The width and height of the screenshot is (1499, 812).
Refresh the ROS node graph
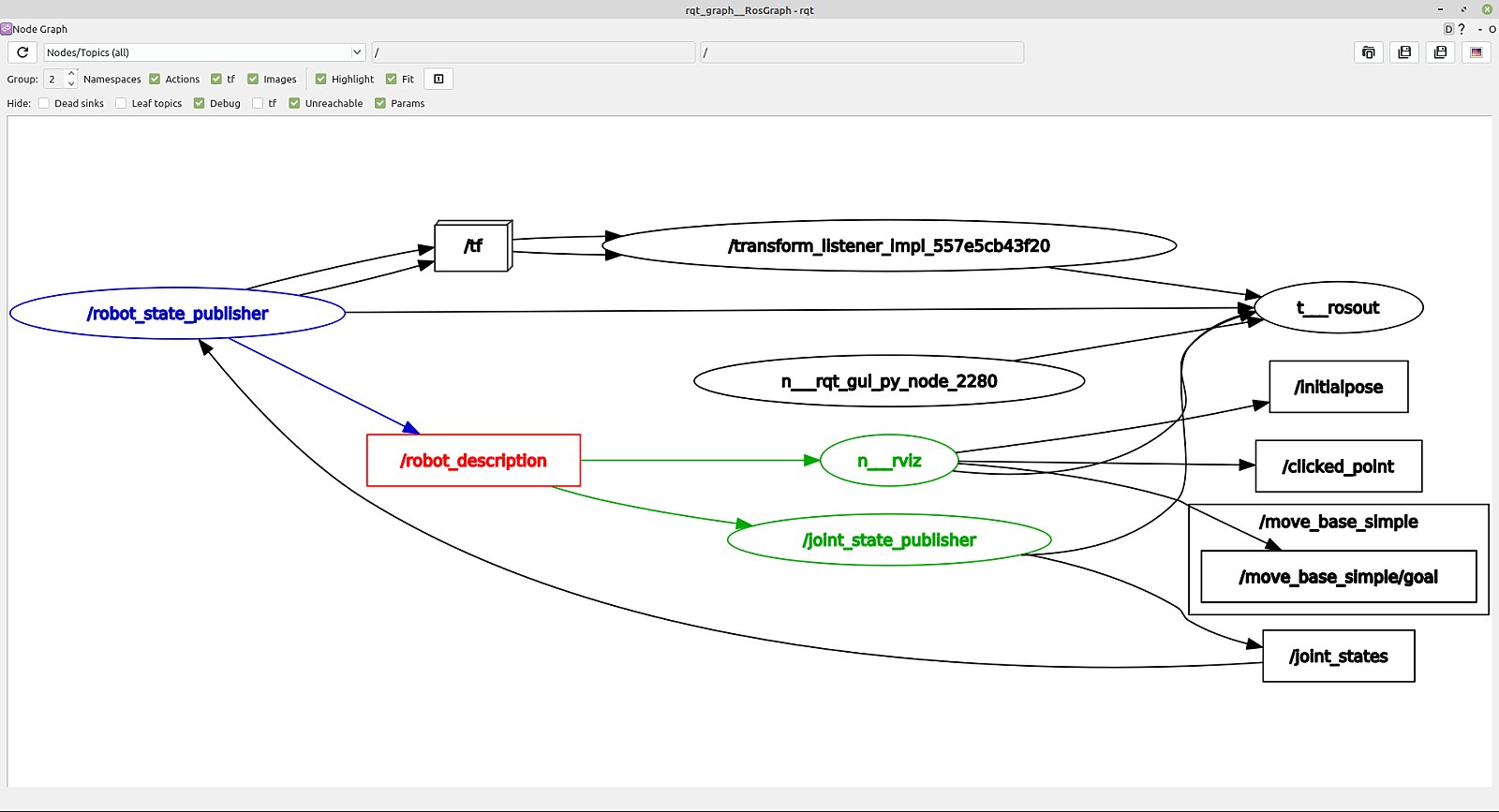click(x=22, y=52)
